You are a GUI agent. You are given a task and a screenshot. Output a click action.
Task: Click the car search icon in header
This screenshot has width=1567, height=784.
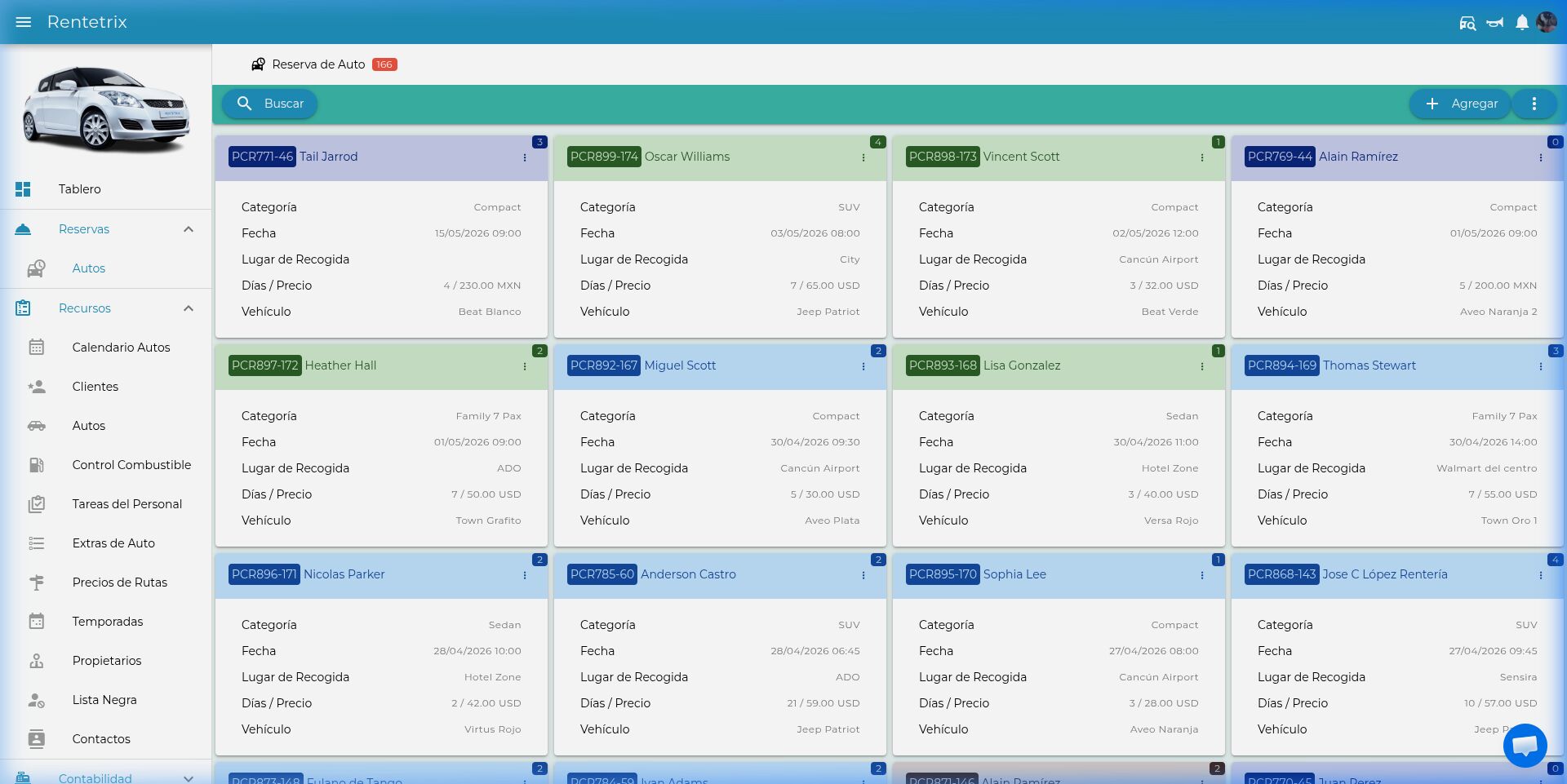point(1467,23)
